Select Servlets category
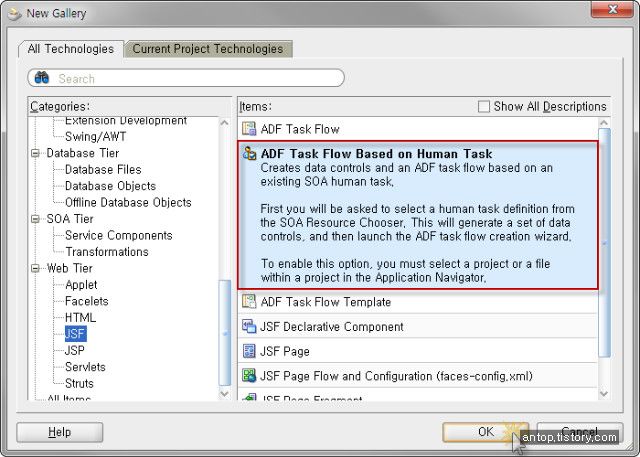This screenshot has width=640, height=457. click(85, 367)
